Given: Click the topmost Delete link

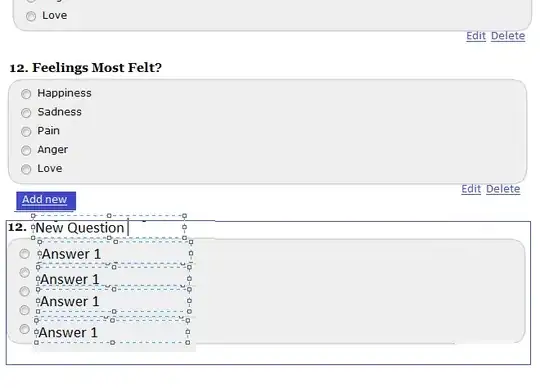Looking at the screenshot, I should 508,36.
